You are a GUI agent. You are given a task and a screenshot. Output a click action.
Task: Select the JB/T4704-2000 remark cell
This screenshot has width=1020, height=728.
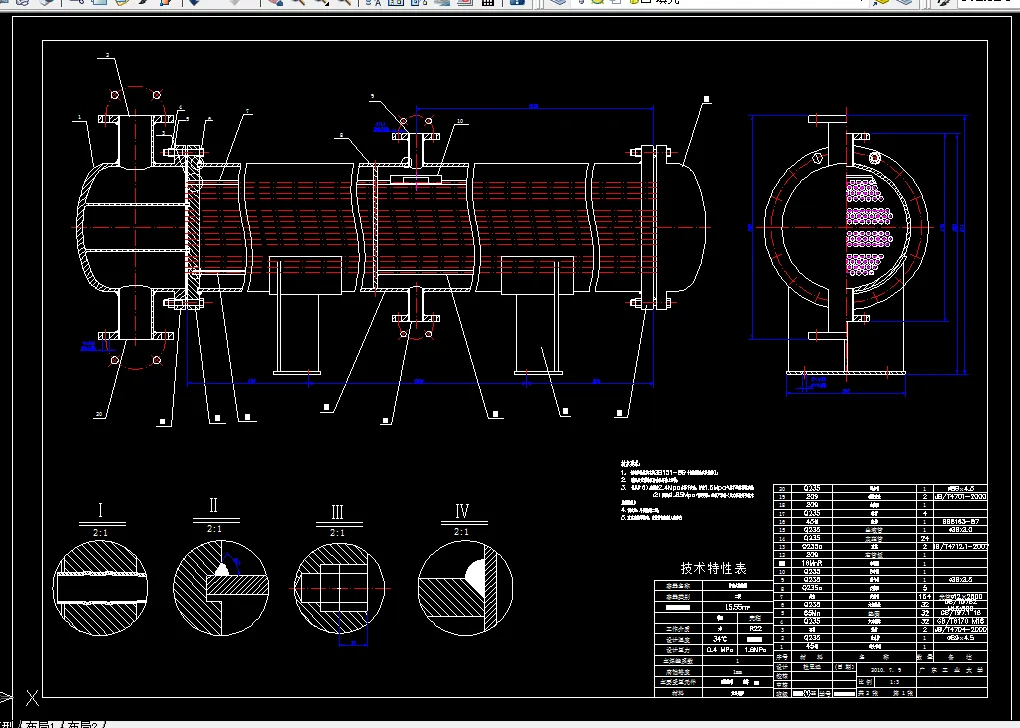[x=961, y=629]
